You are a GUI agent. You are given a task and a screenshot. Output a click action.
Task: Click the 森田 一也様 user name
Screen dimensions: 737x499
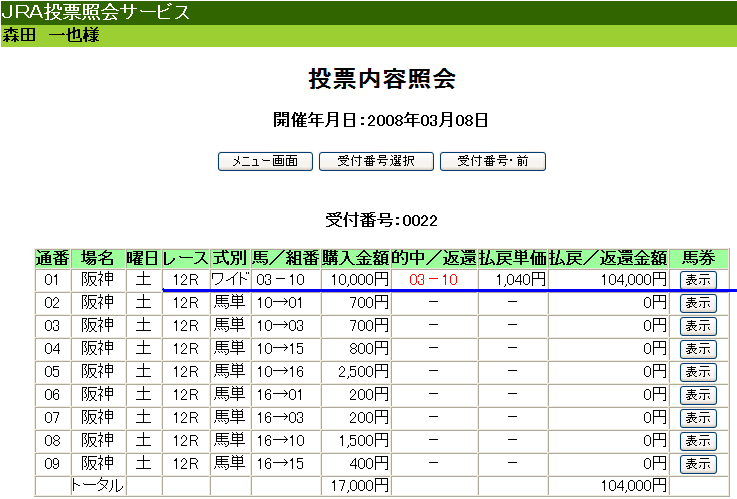(51, 35)
